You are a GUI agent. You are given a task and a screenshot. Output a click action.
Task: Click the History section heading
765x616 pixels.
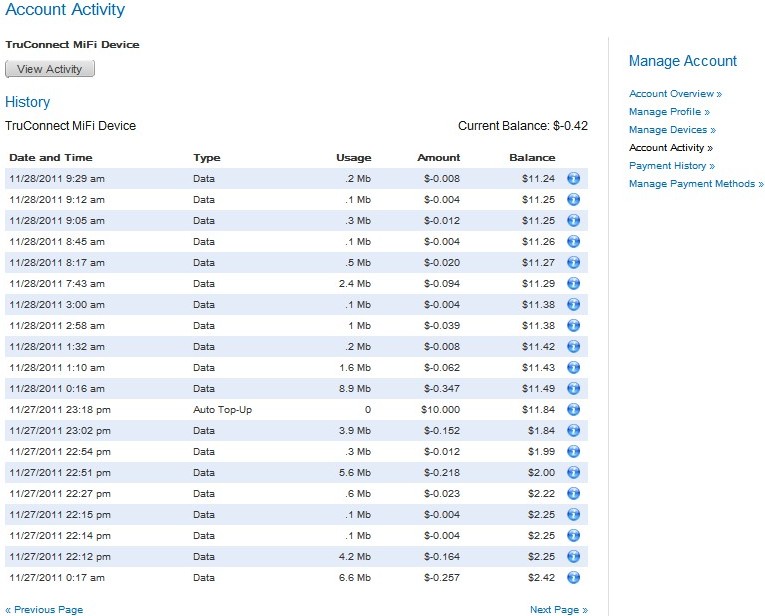click(x=28, y=102)
